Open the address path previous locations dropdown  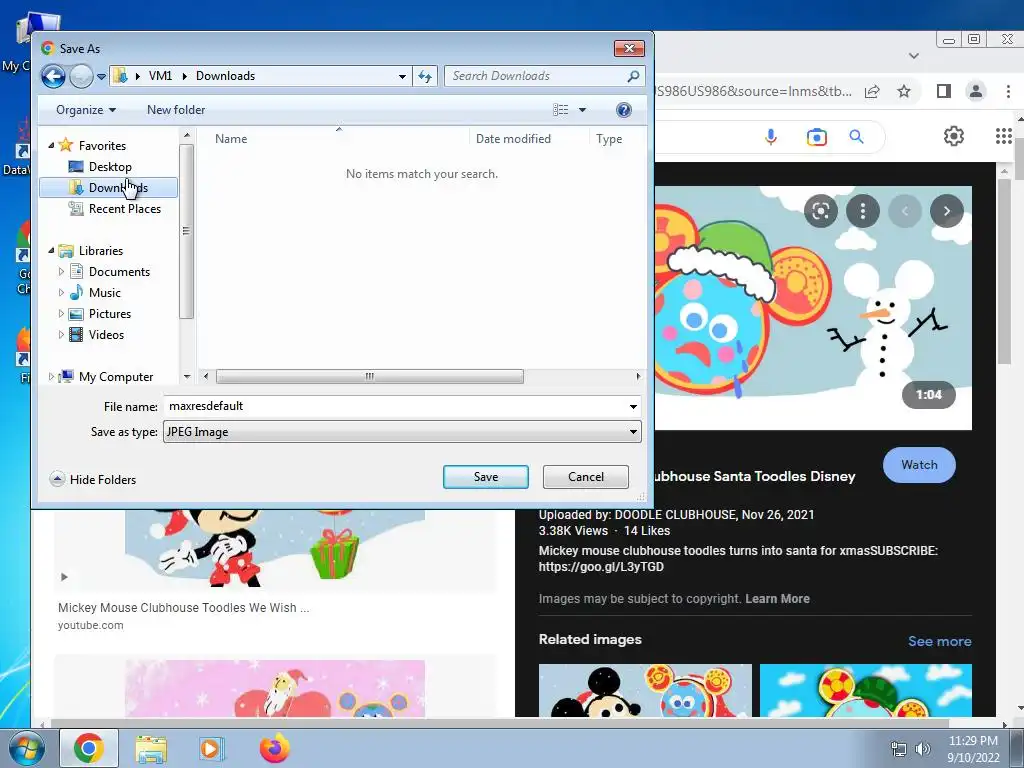402,76
